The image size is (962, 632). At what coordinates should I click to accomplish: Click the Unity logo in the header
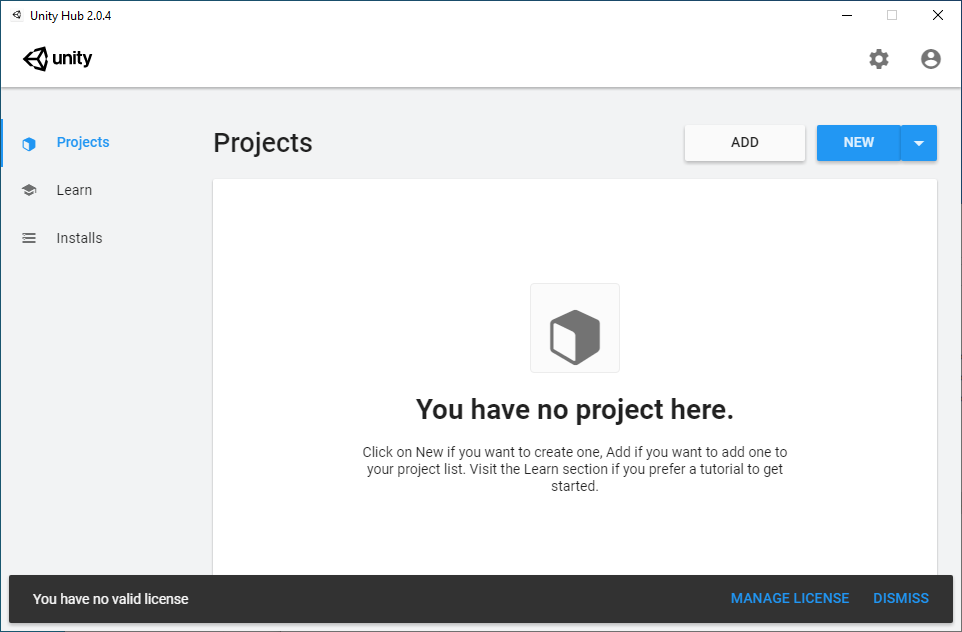tap(57, 59)
